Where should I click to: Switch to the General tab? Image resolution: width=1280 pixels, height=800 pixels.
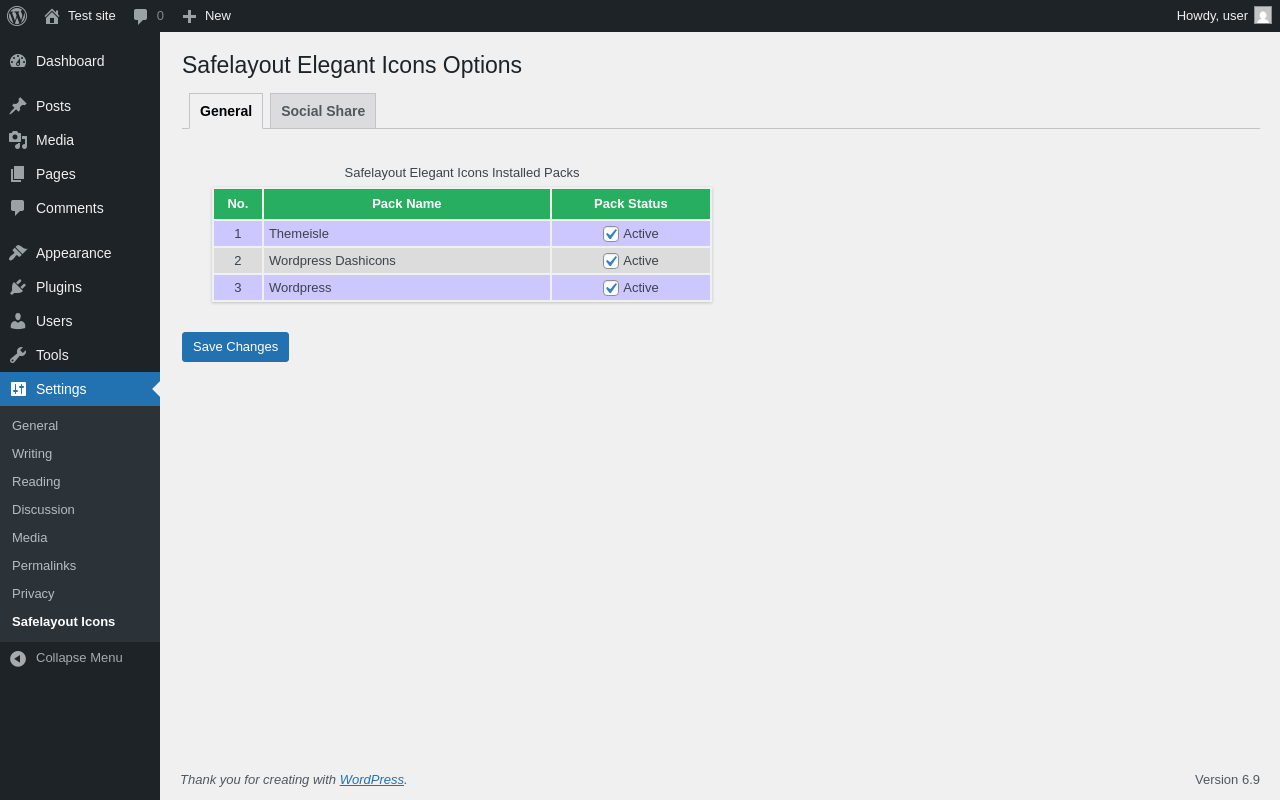coord(226,111)
